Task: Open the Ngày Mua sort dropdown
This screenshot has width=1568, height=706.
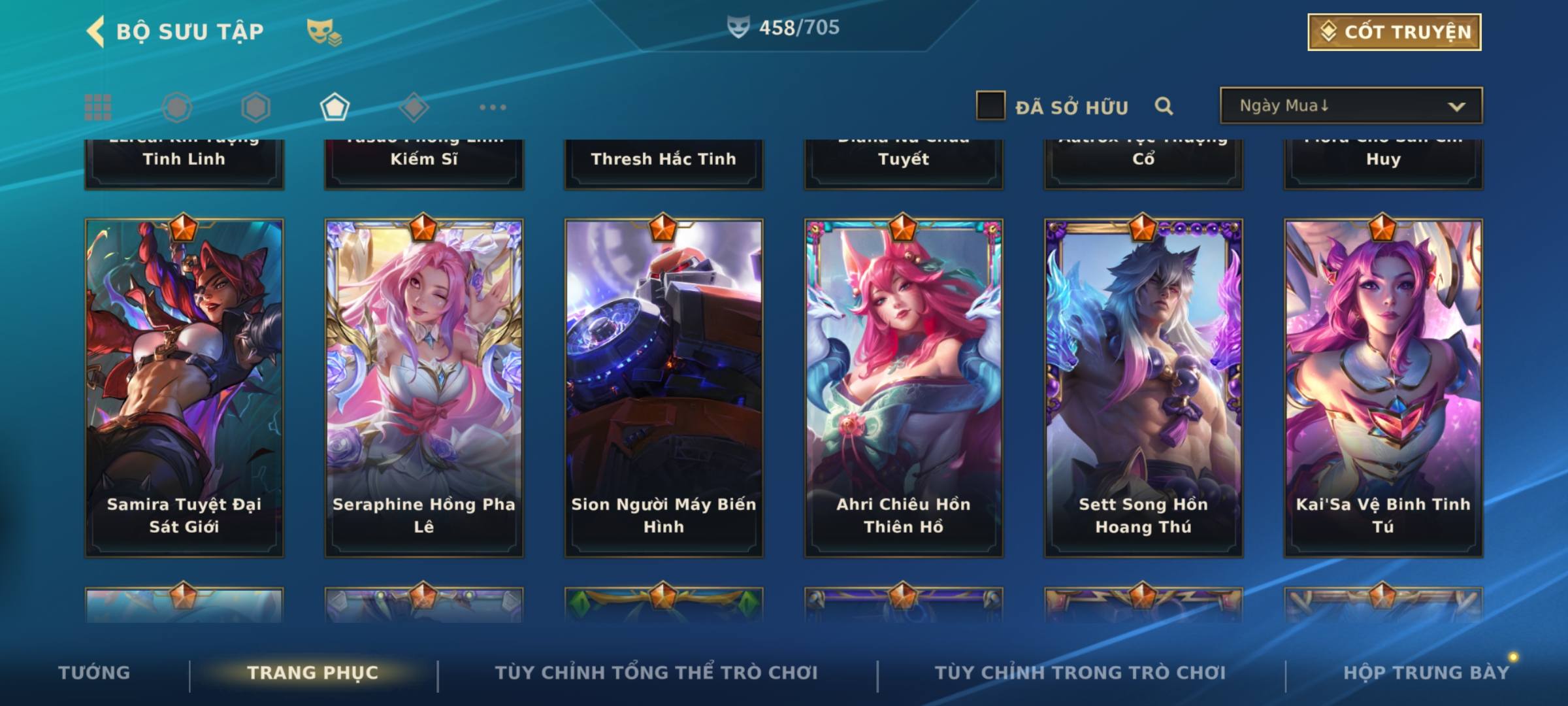Action: point(1351,105)
